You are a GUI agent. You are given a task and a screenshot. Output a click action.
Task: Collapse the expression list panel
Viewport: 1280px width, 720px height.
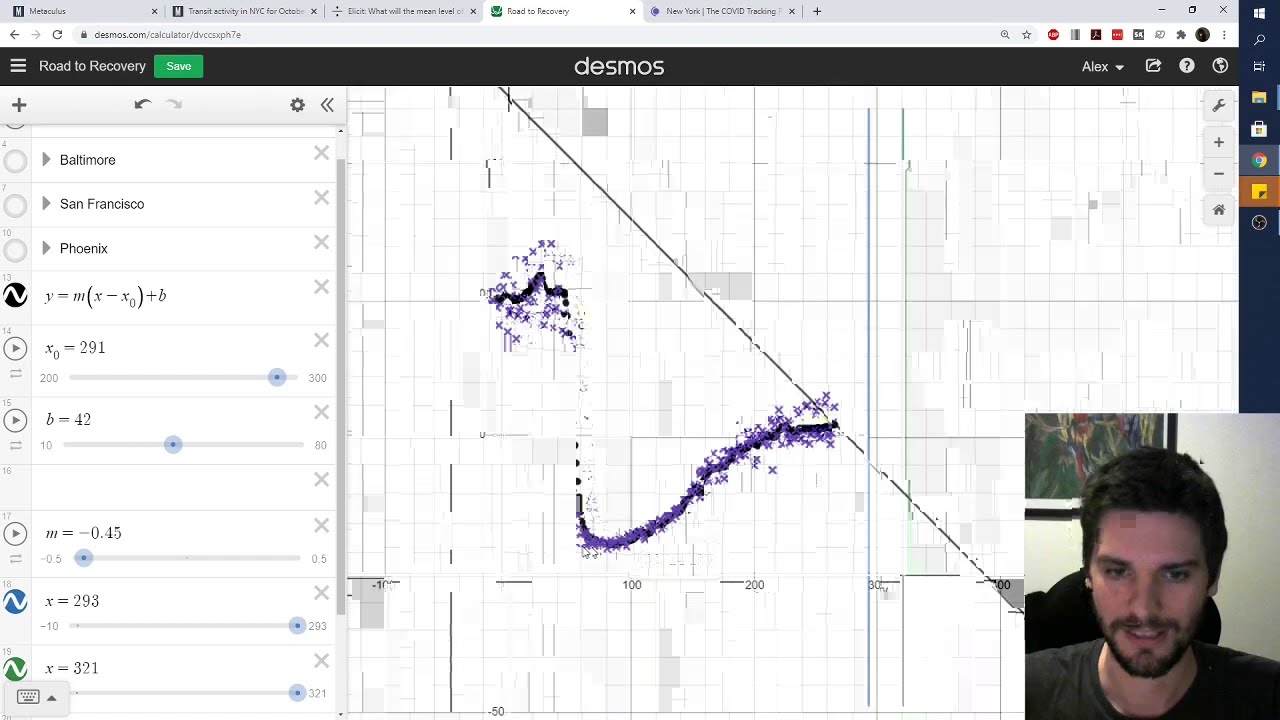(x=327, y=104)
